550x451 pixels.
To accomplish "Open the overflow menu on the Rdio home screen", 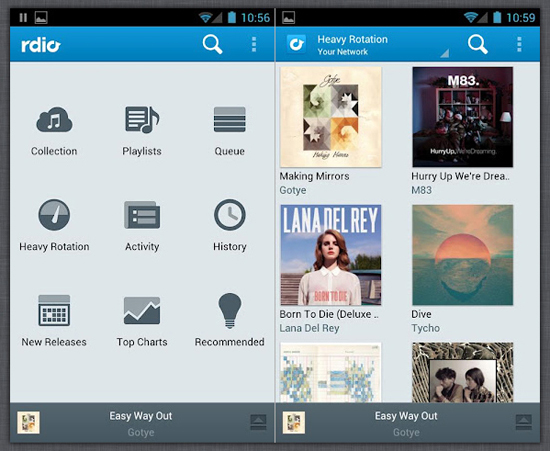I will (x=254, y=45).
